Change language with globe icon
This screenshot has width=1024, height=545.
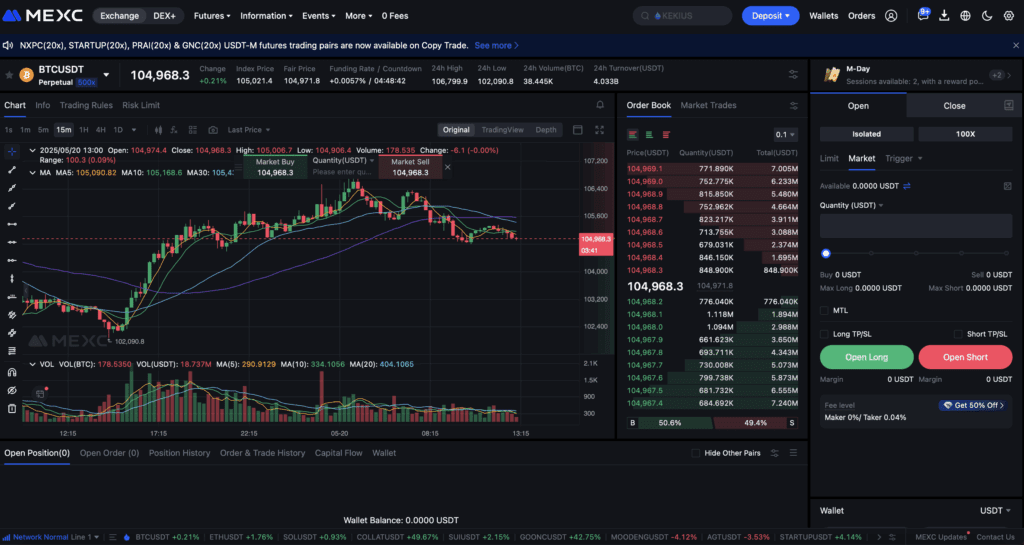965,16
